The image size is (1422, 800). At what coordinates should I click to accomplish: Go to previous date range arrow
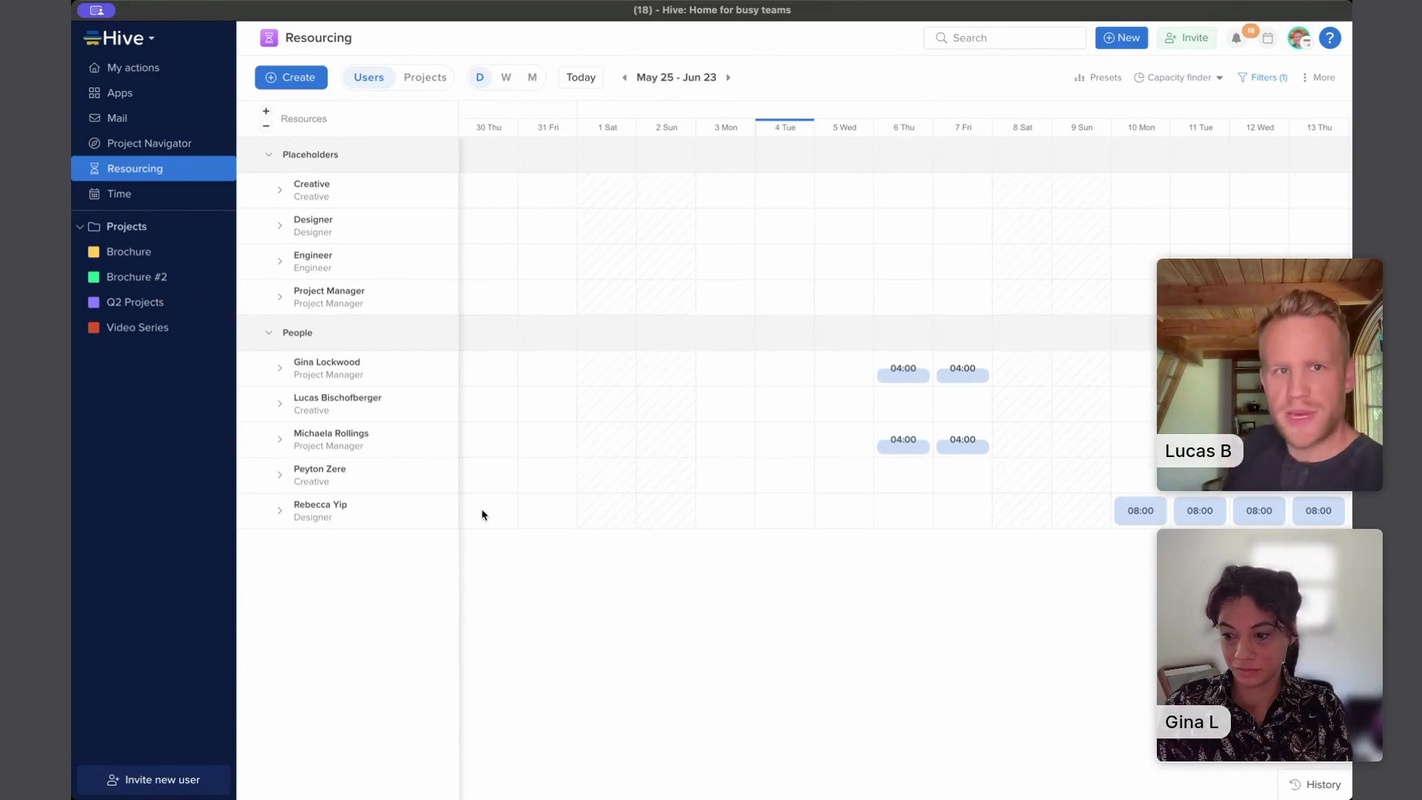click(x=625, y=77)
